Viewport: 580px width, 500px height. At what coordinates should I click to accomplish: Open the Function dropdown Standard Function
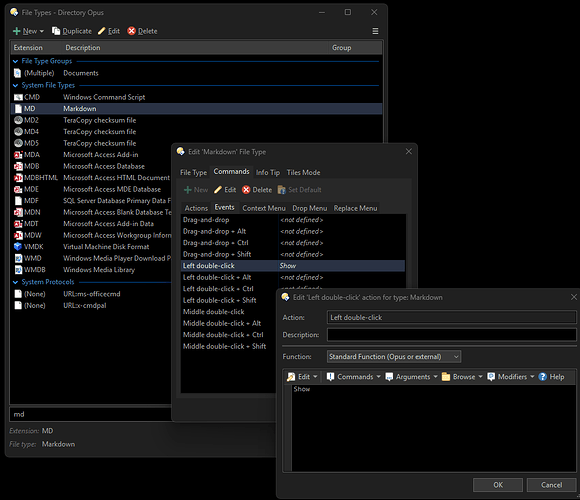394,357
